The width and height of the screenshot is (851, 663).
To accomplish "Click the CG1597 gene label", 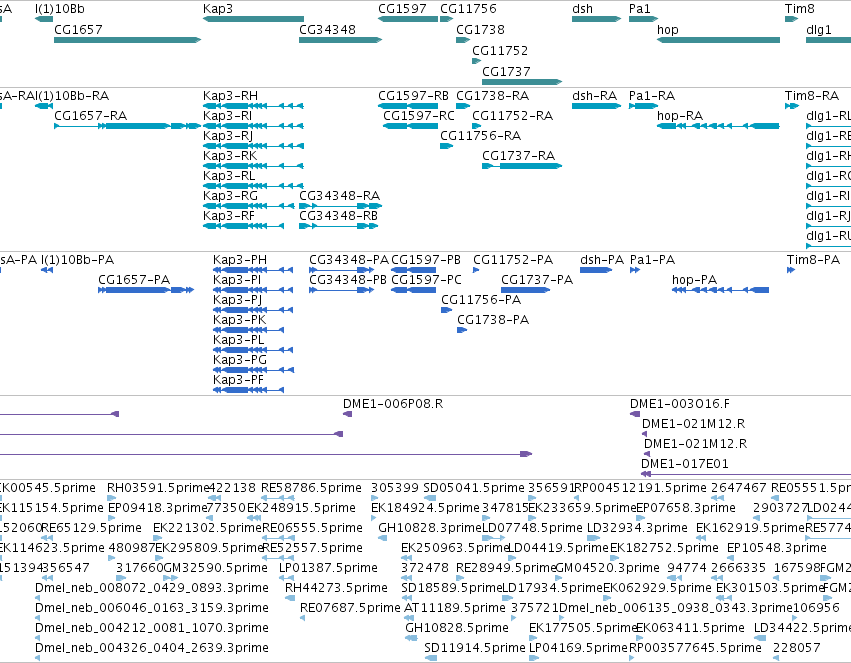I will (x=402, y=9).
